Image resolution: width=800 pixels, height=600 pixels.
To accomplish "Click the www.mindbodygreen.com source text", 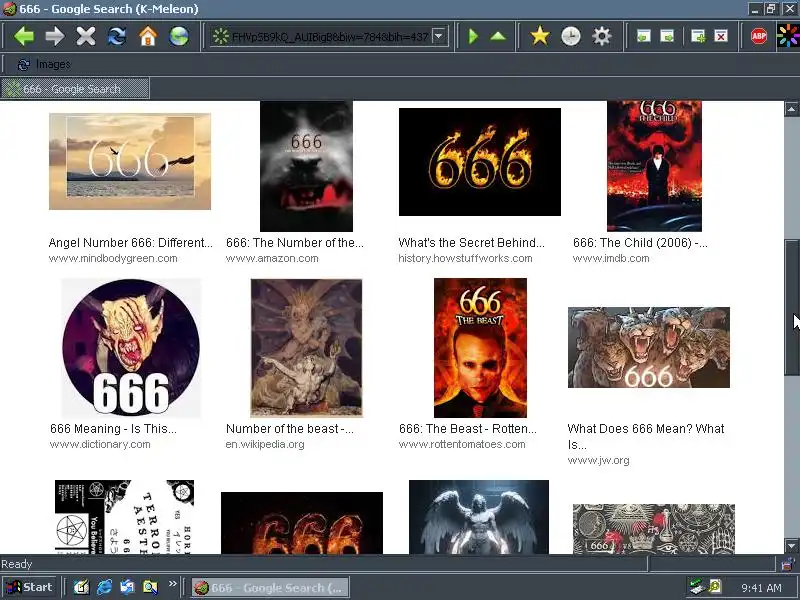I will pyautogui.click(x=113, y=258).
